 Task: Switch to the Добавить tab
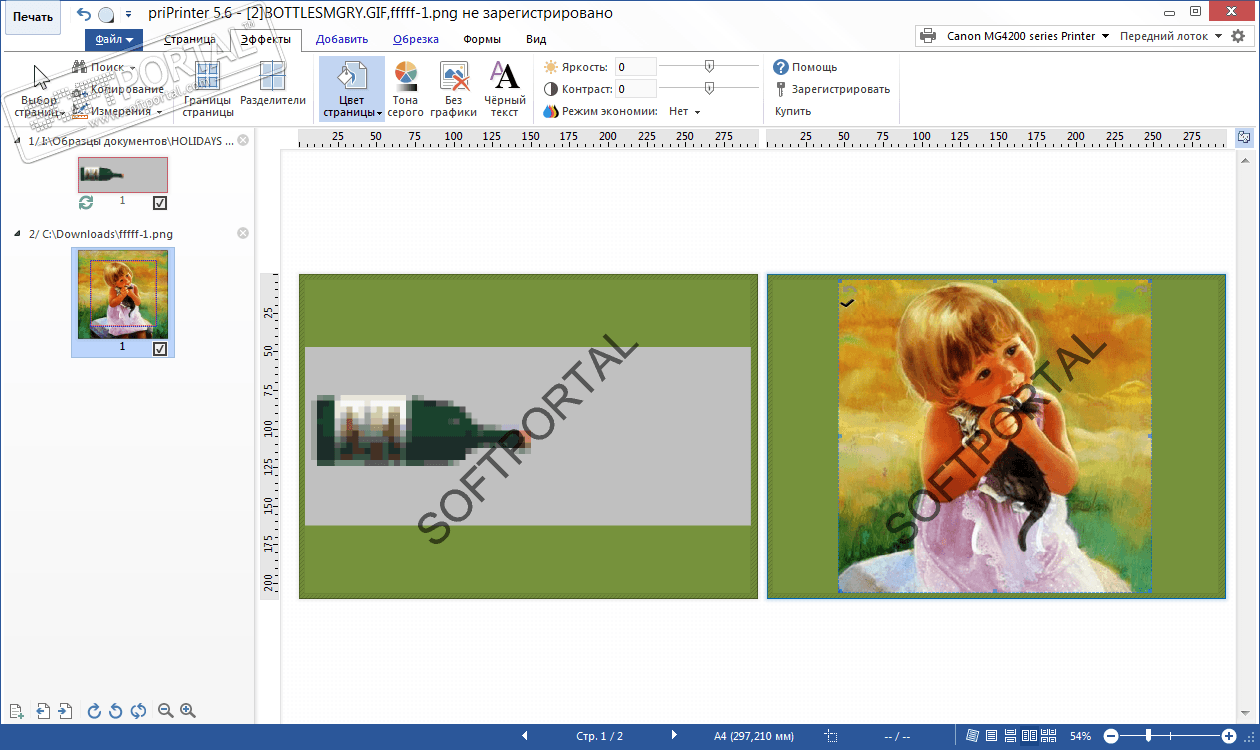click(x=342, y=39)
